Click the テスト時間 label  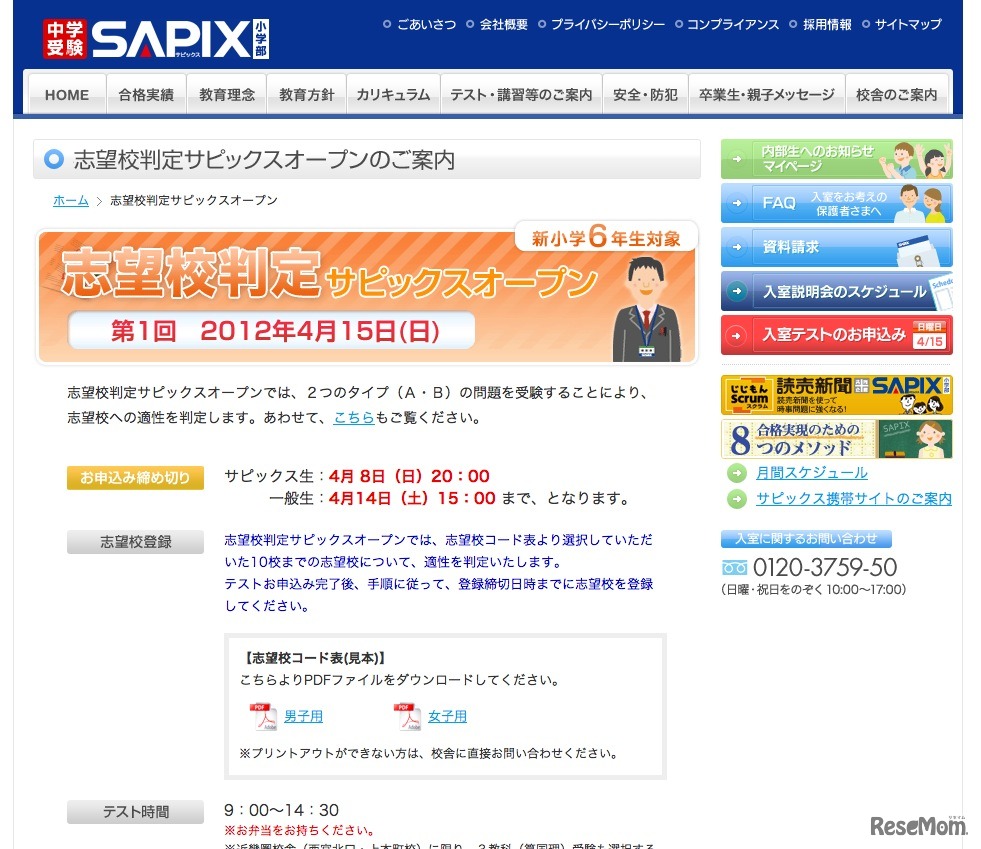(135, 811)
